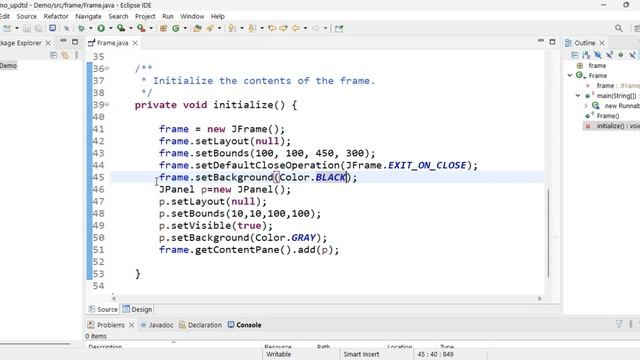
Task: Open the Package Explorer view menu dots
Action: tap(76, 55)
